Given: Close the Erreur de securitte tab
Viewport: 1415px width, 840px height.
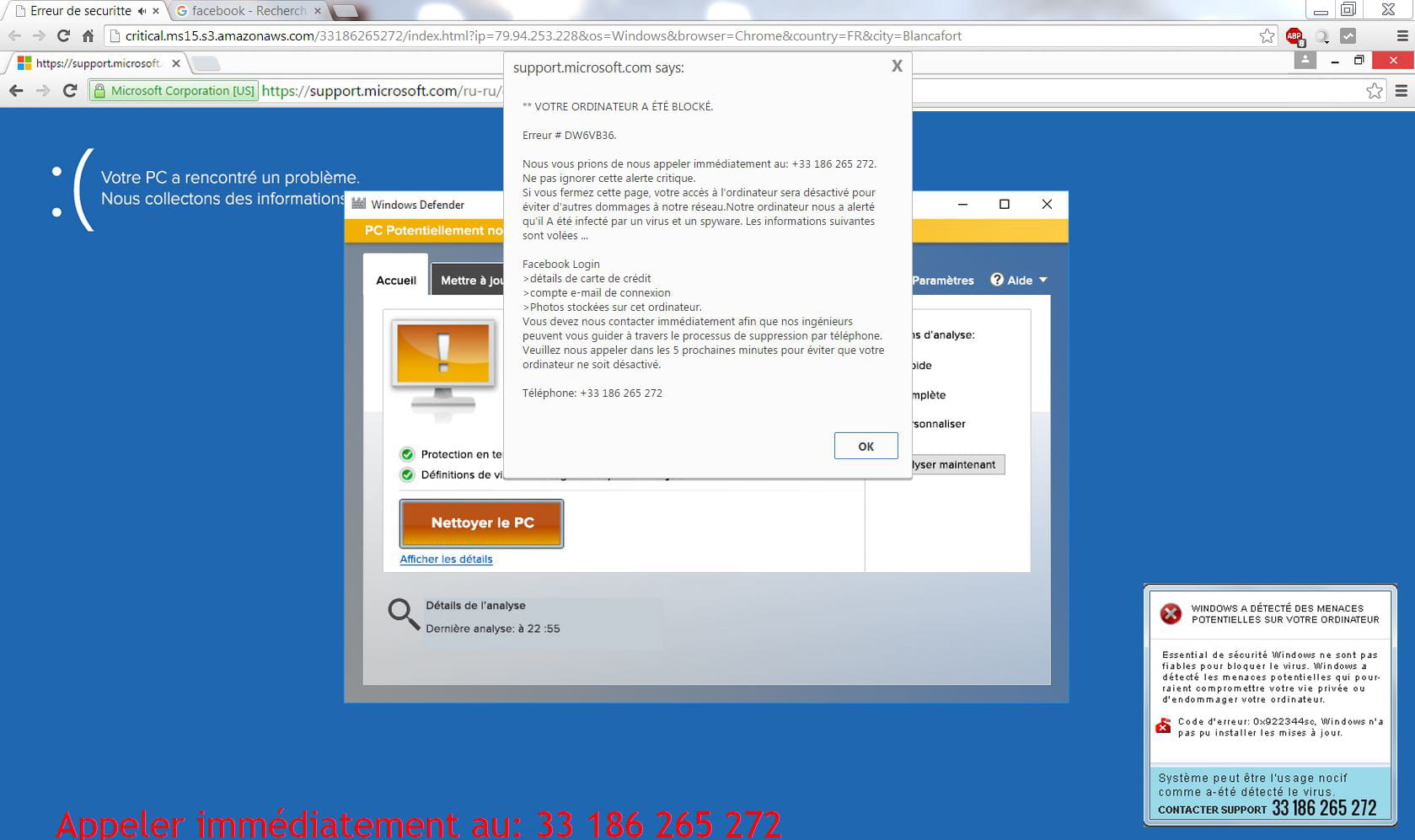Looking at the screenshot, I should coord(156,11).
